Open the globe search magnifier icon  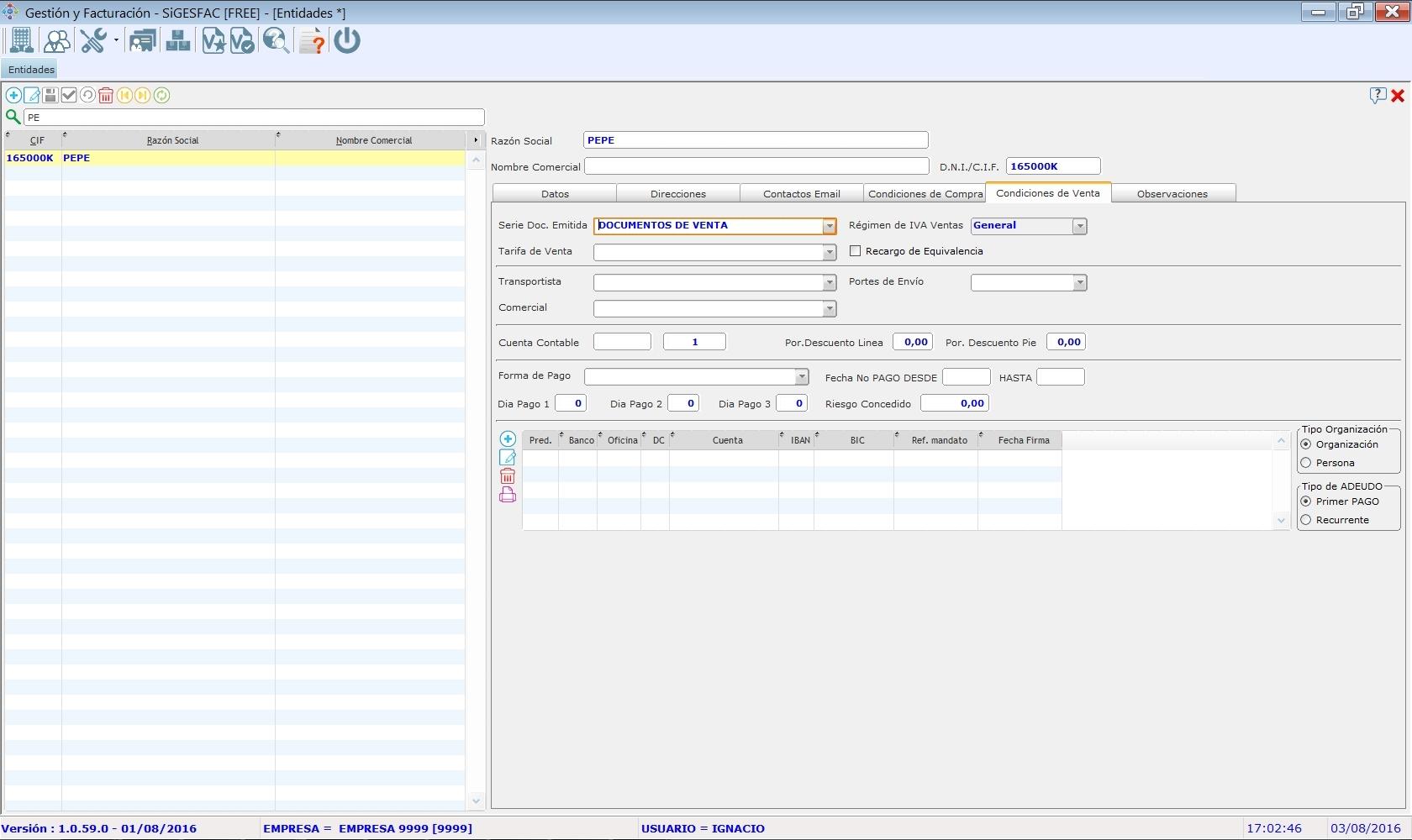[x=277, y=40]
